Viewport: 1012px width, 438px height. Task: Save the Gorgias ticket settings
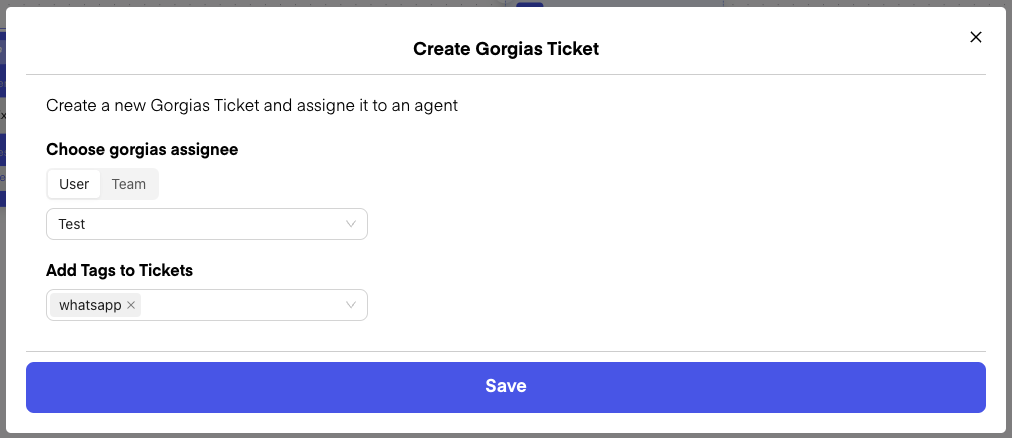point(506,386)
